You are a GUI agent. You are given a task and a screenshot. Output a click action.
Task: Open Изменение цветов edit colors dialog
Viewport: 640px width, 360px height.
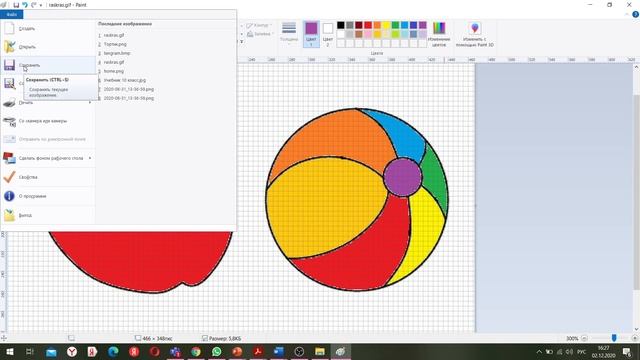439,34
